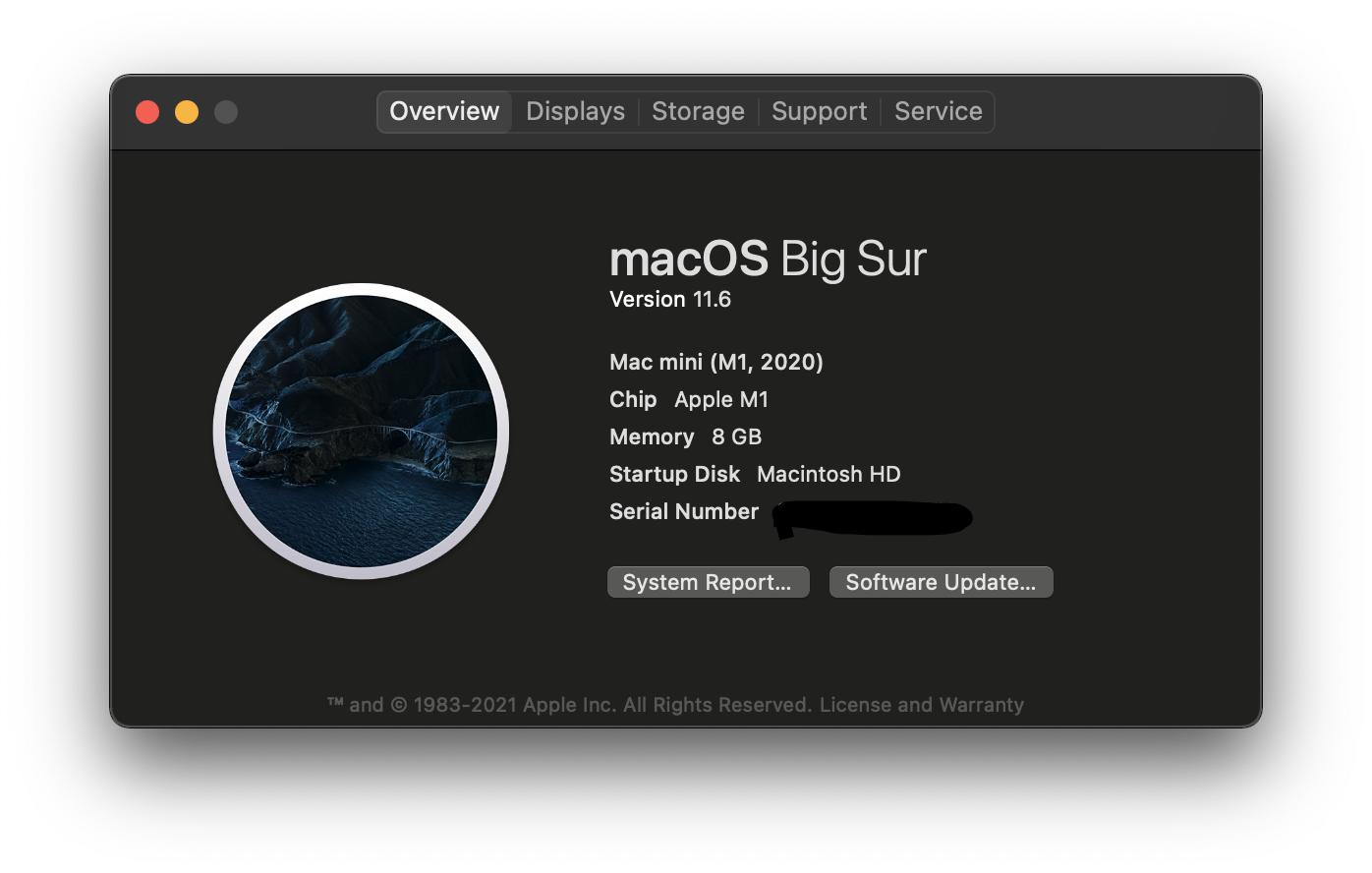Click the macOS Big Sur title text

coord(769,258)
